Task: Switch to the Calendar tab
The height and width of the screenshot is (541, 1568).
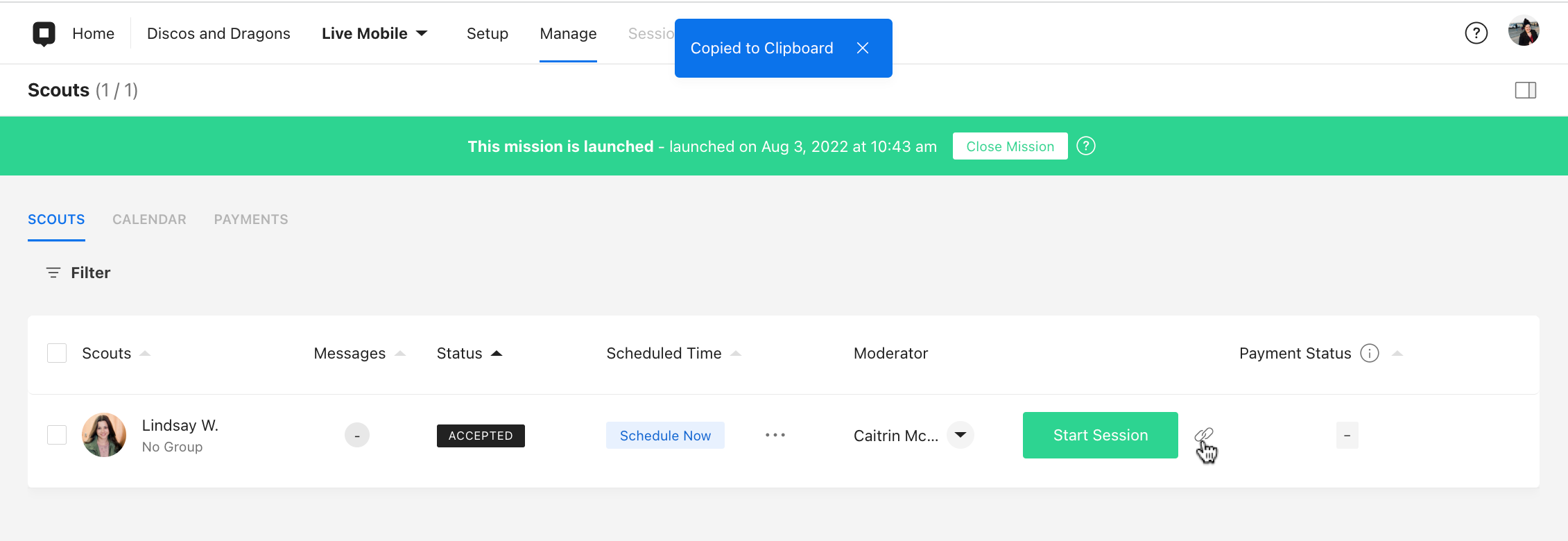Action: 149,219
